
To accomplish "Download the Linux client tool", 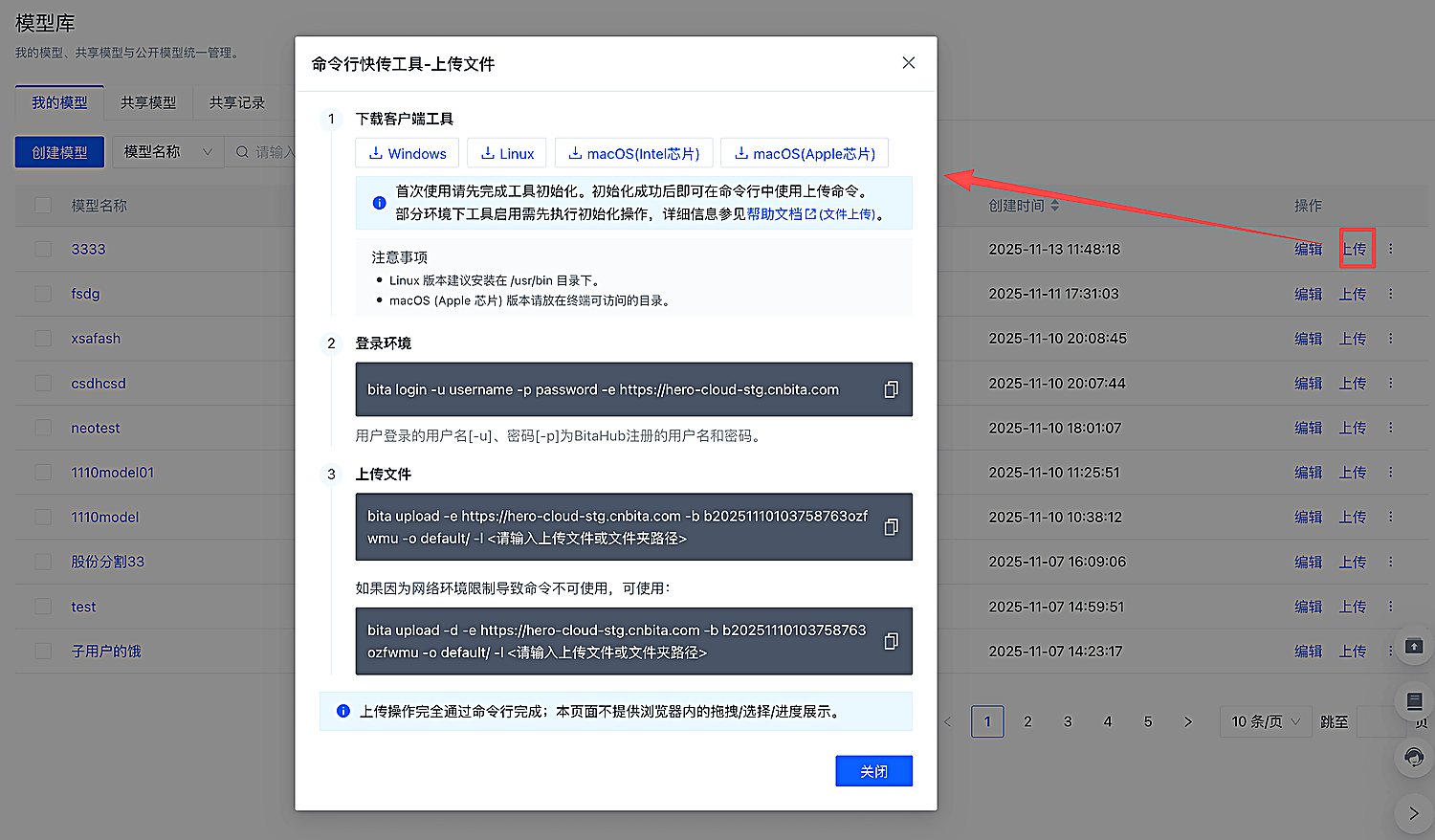I will click(507, 153).
